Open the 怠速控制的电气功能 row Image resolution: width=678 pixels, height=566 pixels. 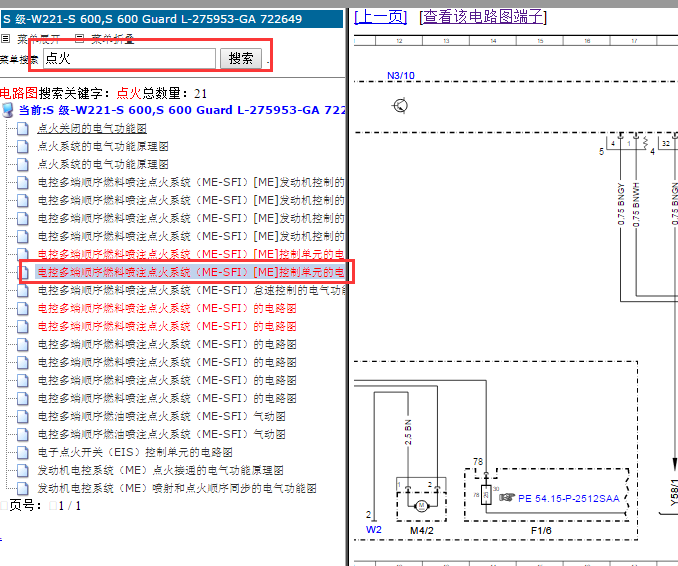[x=192, y=290]
